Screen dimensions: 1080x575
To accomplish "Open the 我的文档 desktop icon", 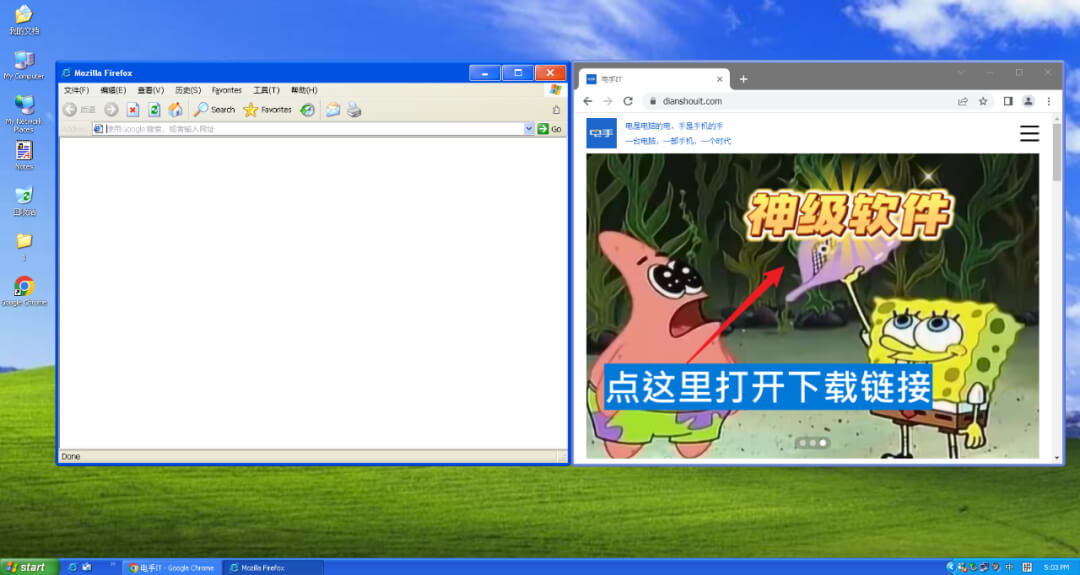I will 24,19.
